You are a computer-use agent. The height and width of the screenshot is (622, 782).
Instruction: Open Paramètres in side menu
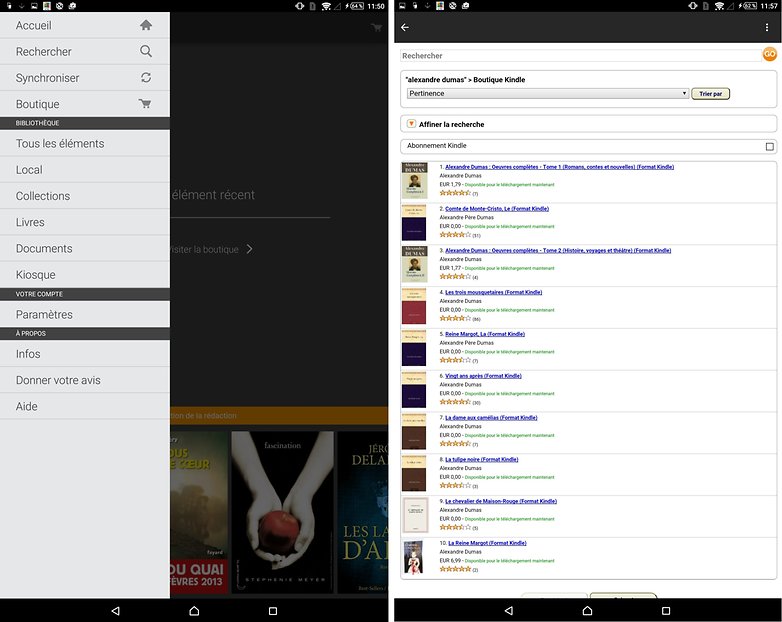coord(85,315)
